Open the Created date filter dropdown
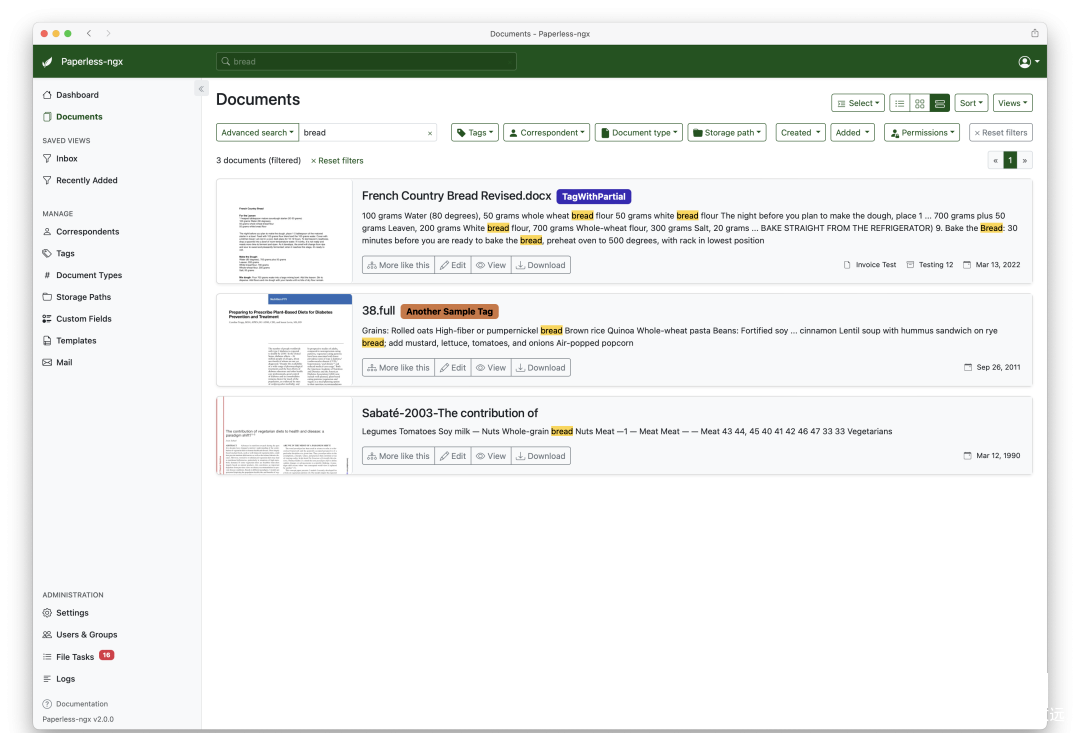 click(x=800, y=133)
